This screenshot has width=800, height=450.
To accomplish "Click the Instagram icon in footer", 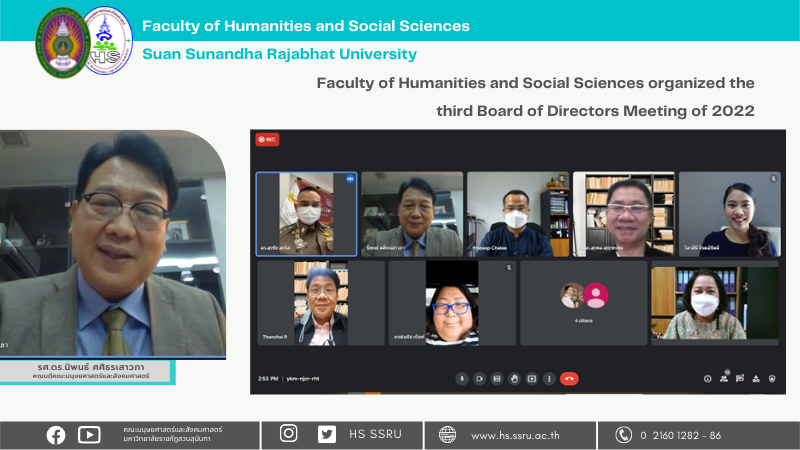I will click(289, 434).
